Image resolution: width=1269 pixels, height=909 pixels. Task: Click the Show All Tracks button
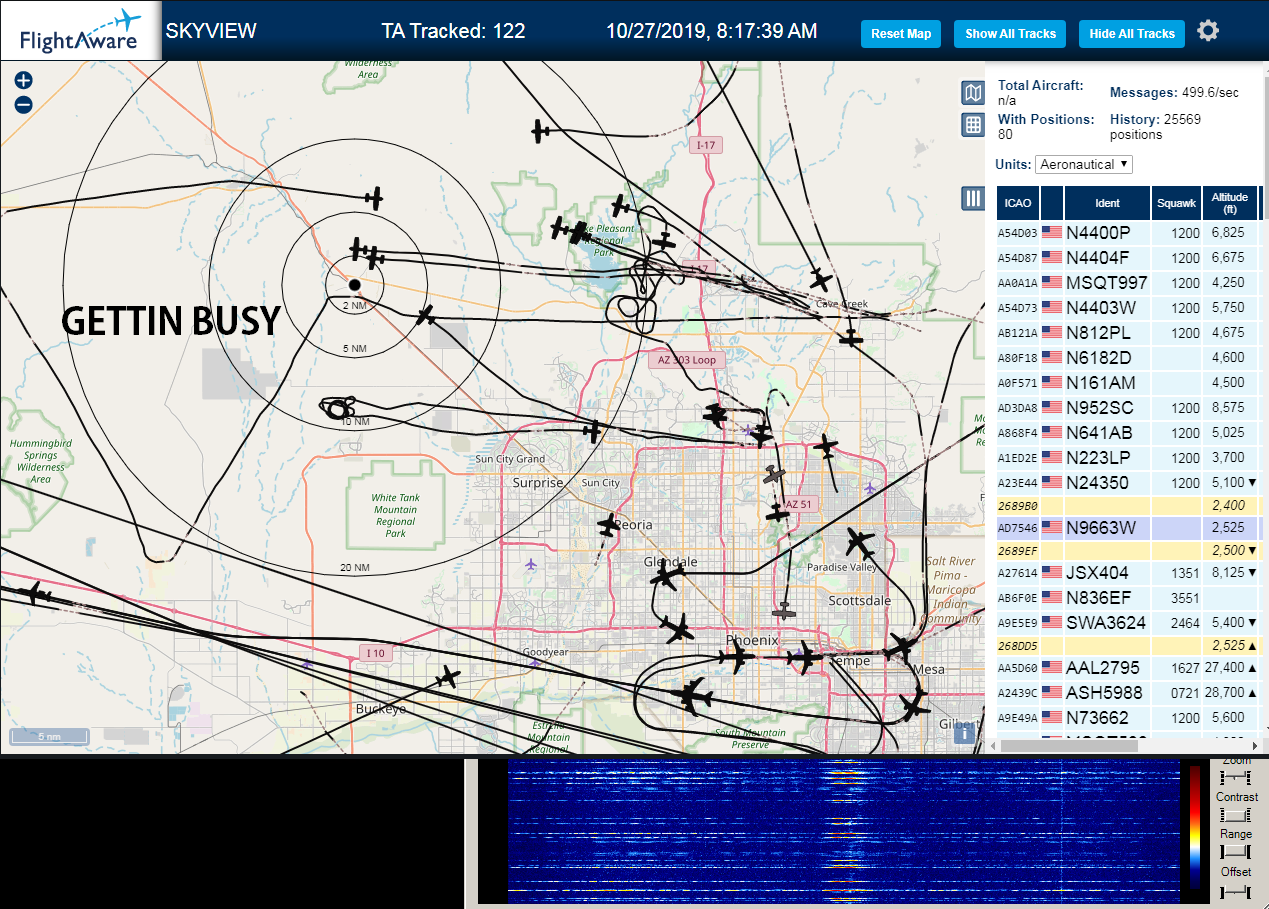pos(1010,34)
